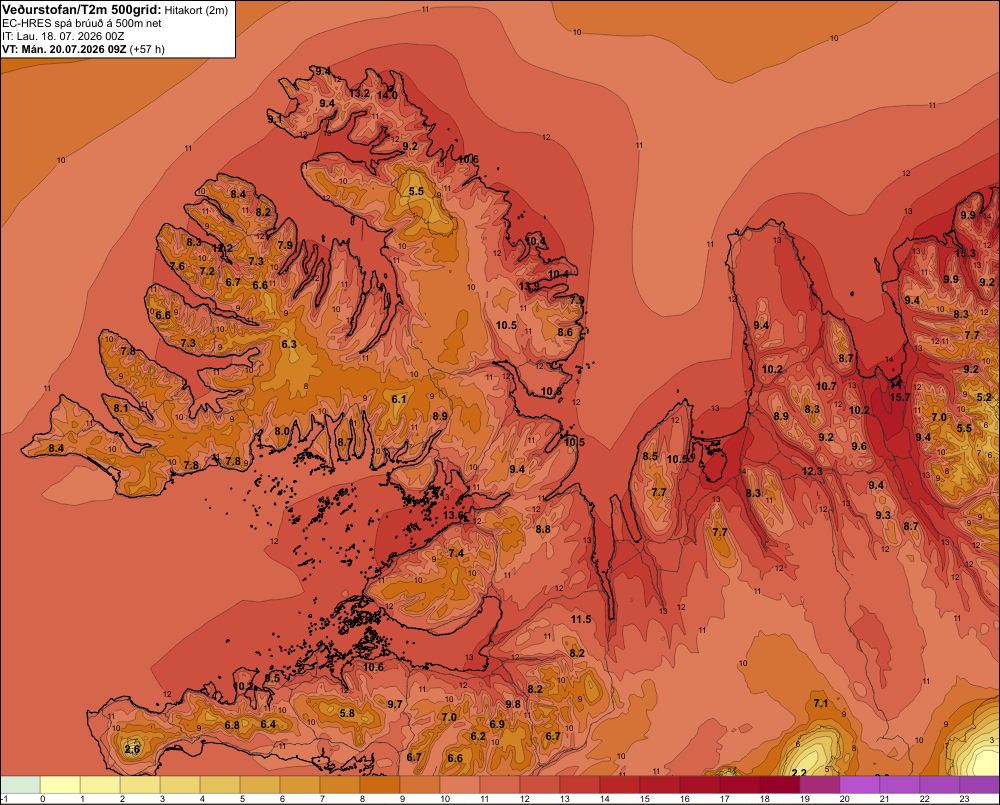This screenshot has width=1000, height=805.
Task: Click the orange legend swatch between 8 and 9
Action: [x=380, y=785]
